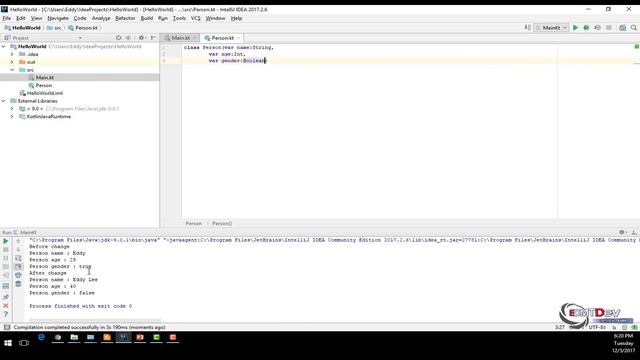
Task: Open the Main.kt run configuration dropdown
Action: [551, 28]
